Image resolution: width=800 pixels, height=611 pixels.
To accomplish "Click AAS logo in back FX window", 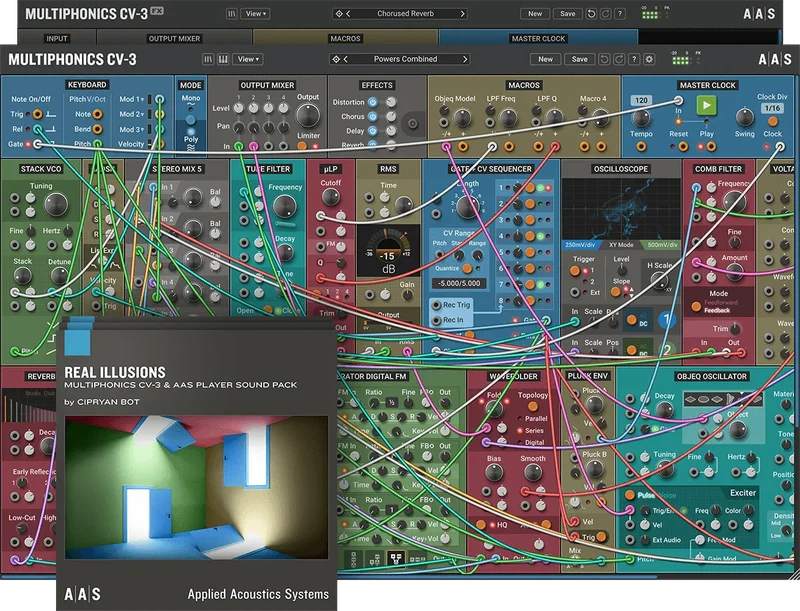I will (759, 14).
